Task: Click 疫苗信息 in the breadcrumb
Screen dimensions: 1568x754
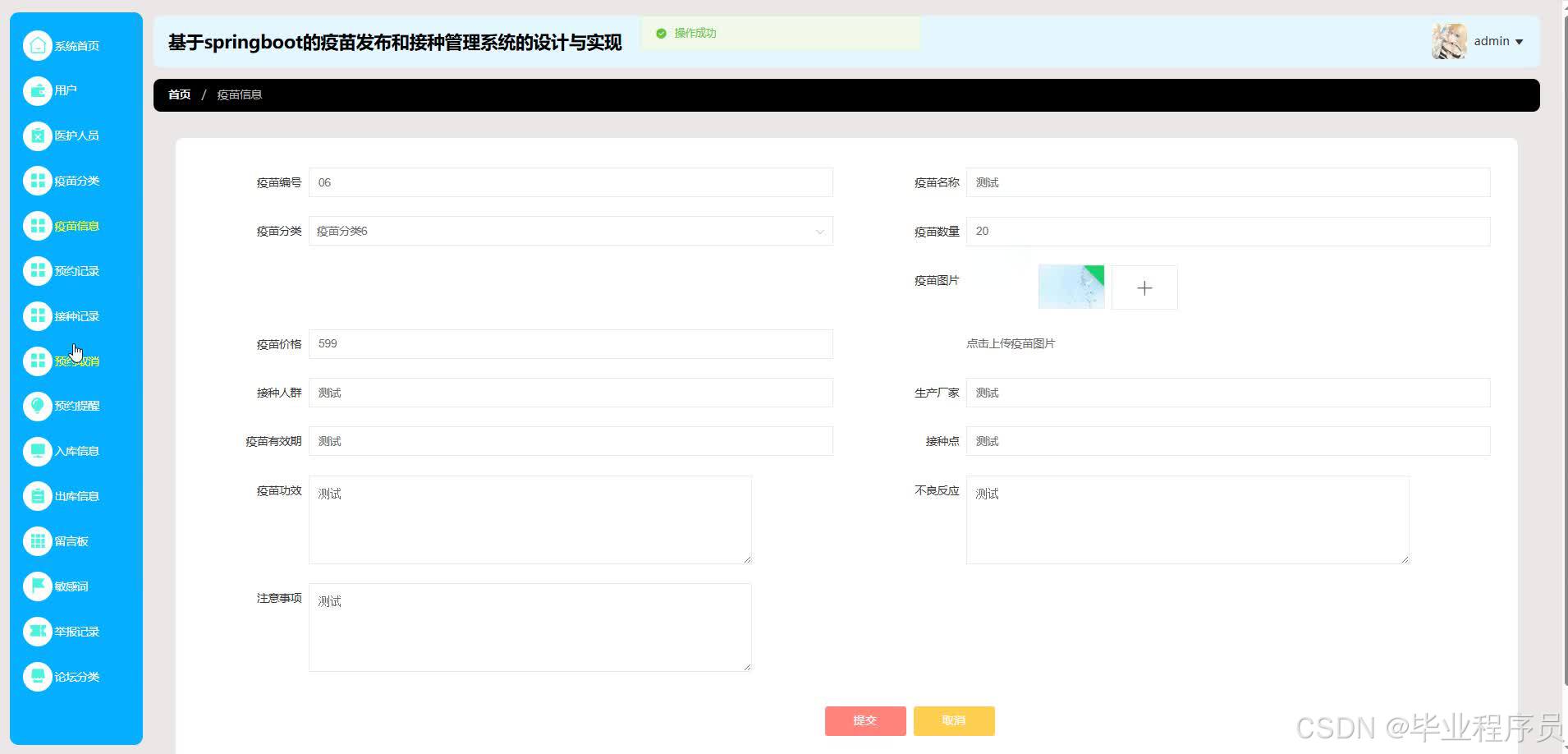Action: click(239, 94)
